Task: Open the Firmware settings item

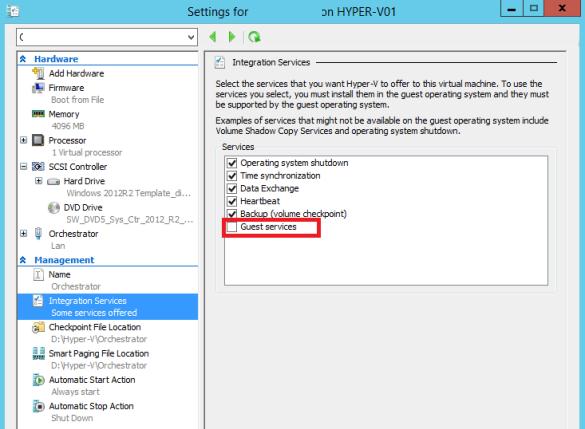Action: point(66,88)
